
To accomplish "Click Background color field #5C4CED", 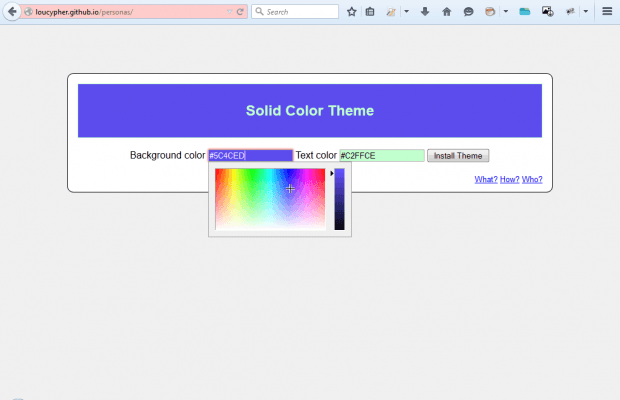I will click(x=251, y=156).
